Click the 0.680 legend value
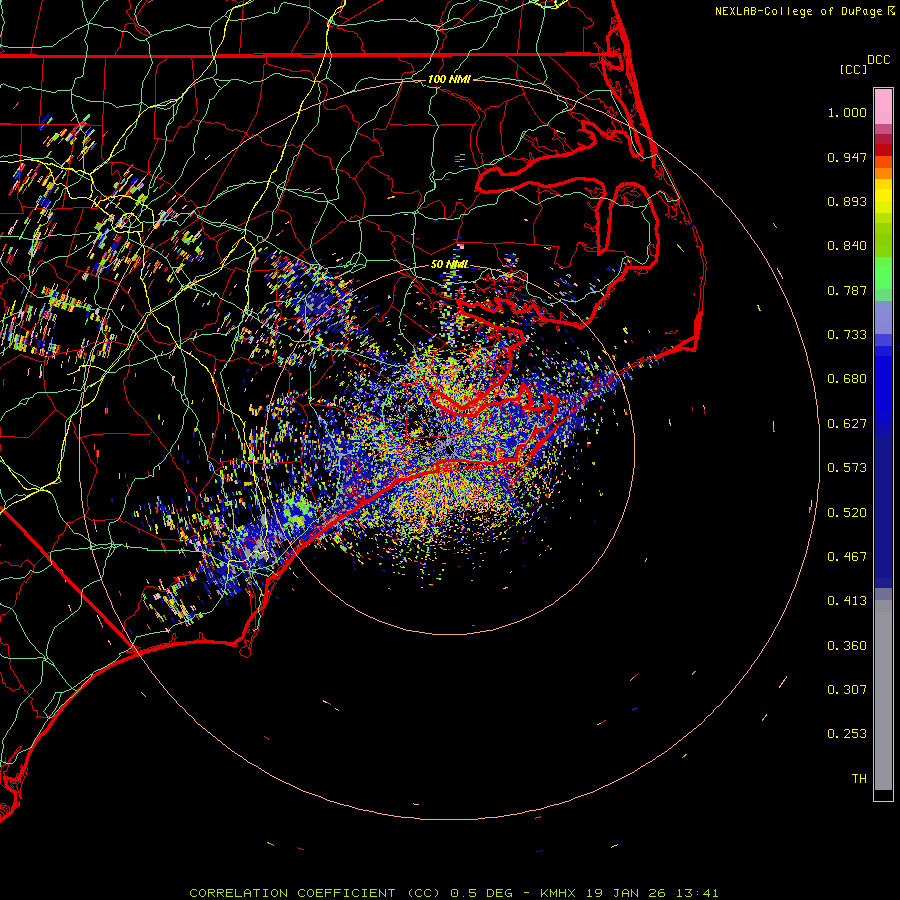The width and height of the screenshot is (900, 900). point(847,379)
